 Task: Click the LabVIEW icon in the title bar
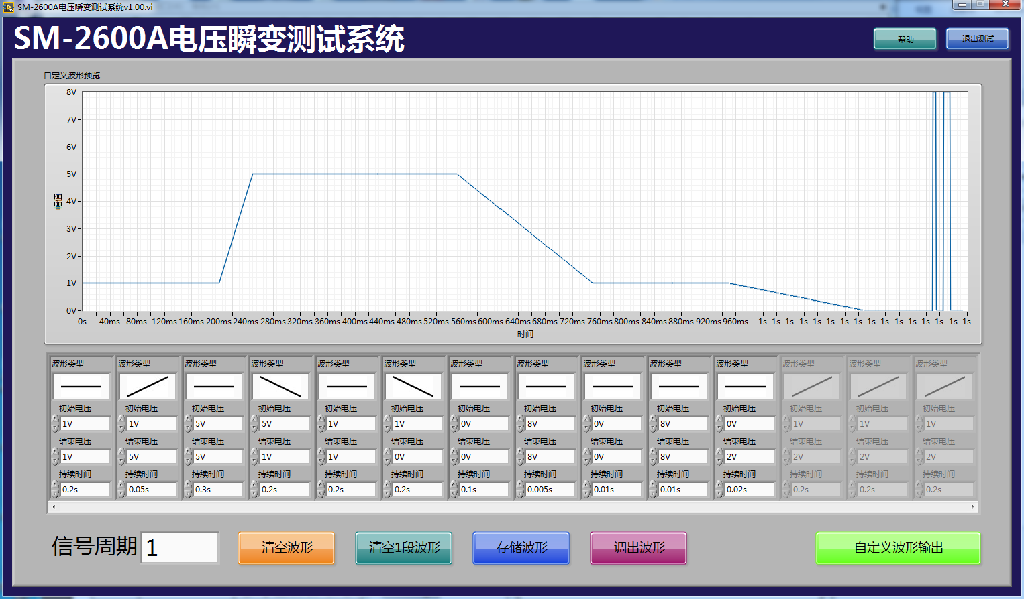pos(8,7)
